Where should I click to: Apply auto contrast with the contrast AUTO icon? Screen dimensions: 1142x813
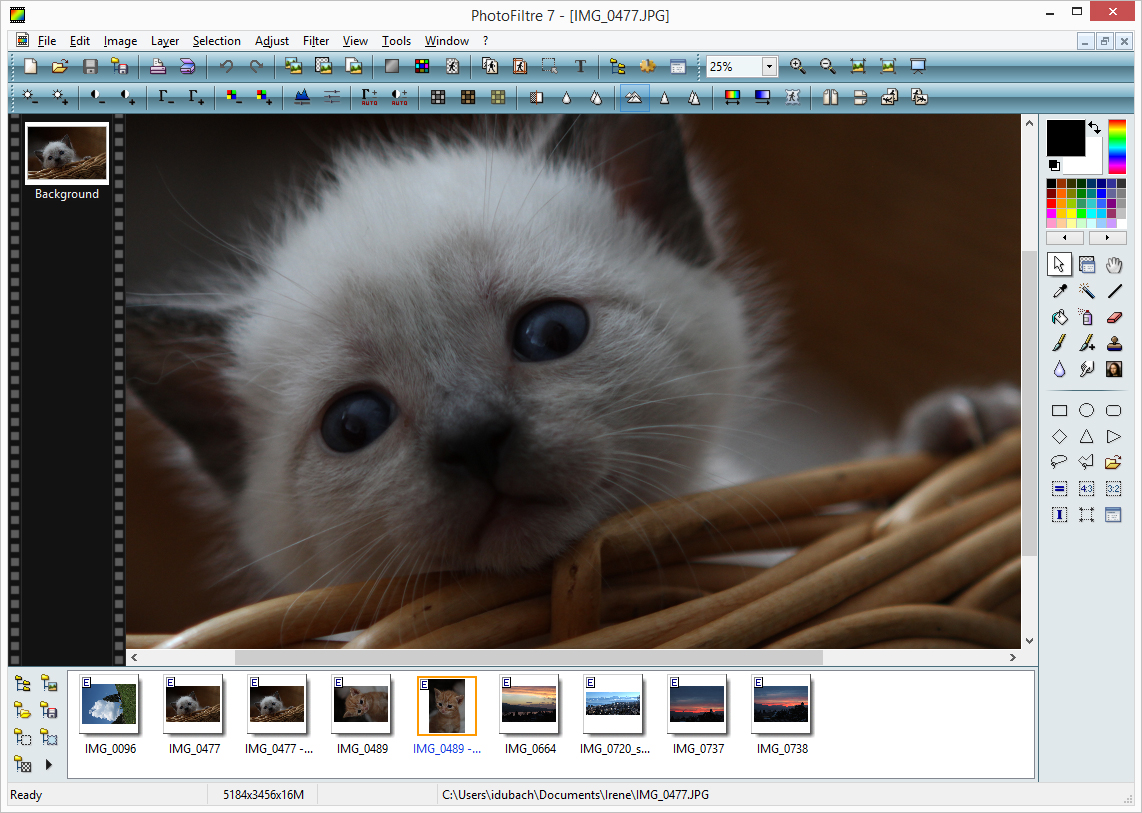pos(399,97)
